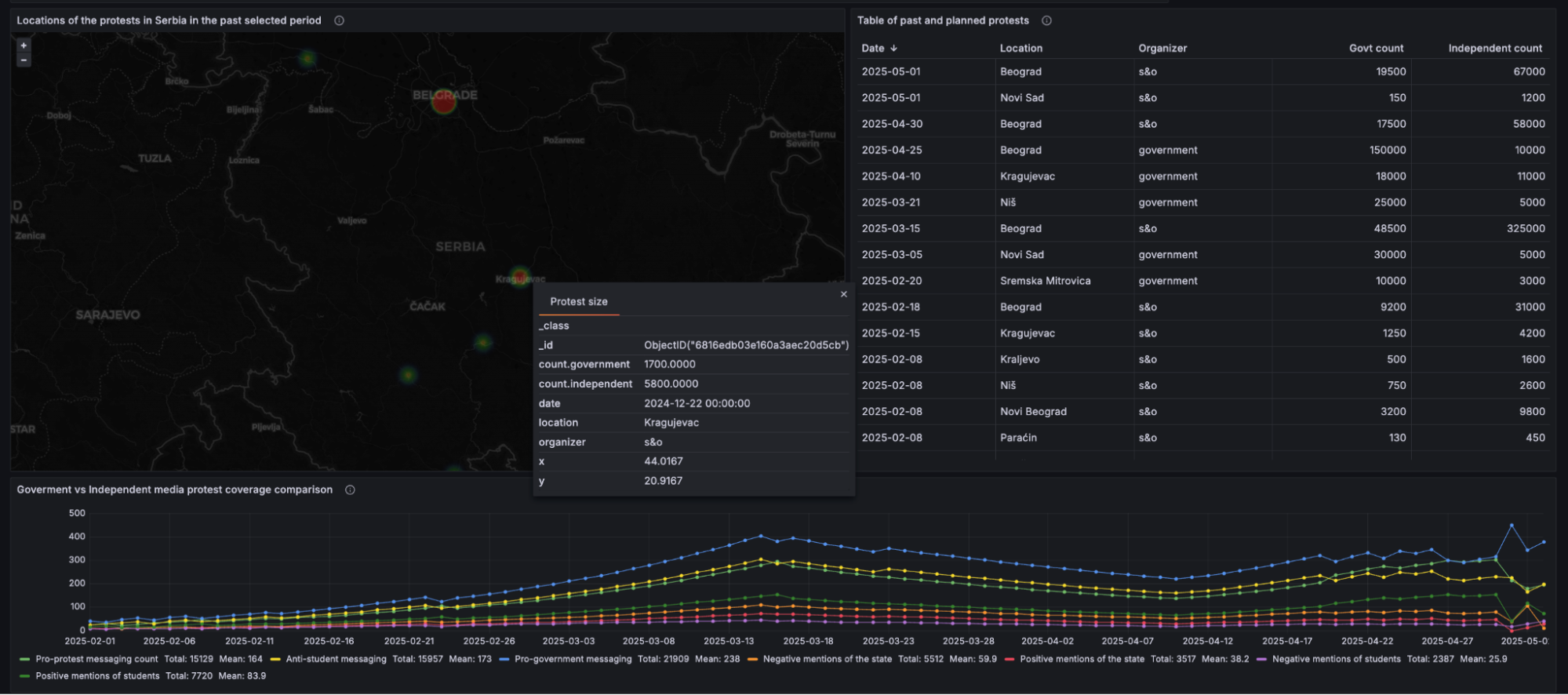Open info icon for Table of protests panel

[1046, 20]
